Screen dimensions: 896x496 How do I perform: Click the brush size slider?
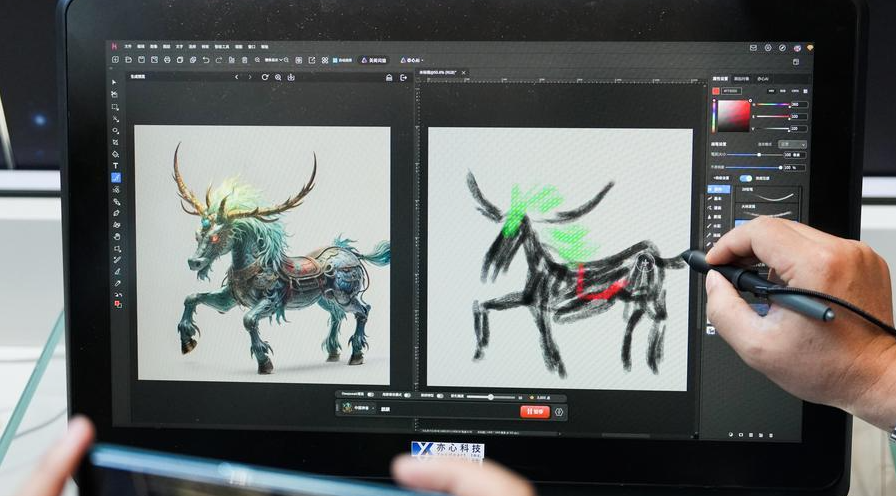click(x=754, y=155)
